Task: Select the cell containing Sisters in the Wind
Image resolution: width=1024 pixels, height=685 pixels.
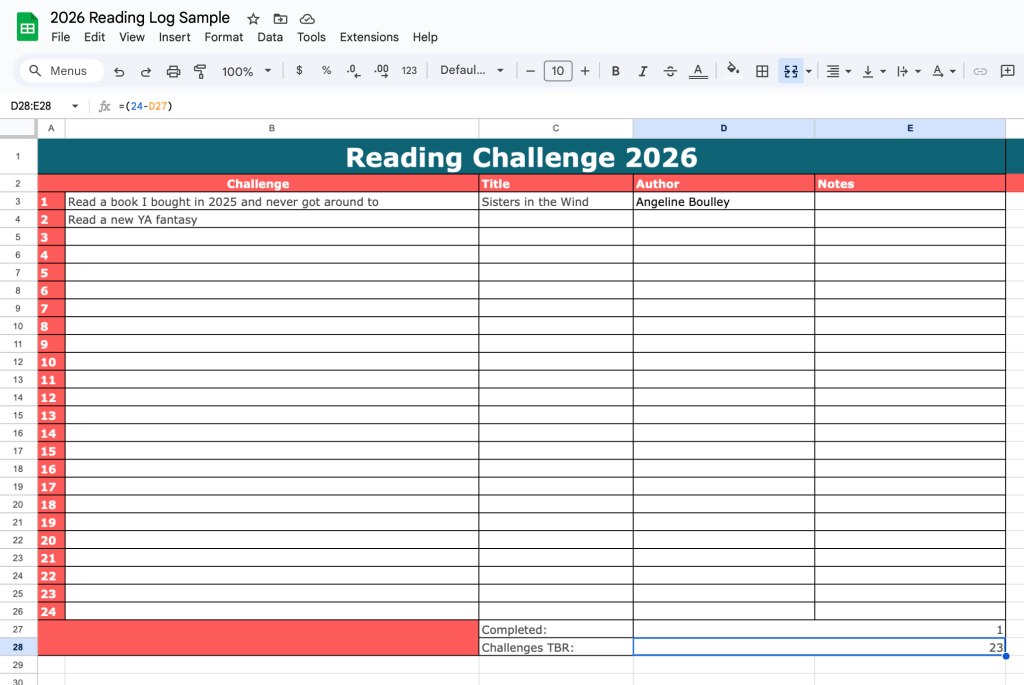Action: (x=555, y=202)
